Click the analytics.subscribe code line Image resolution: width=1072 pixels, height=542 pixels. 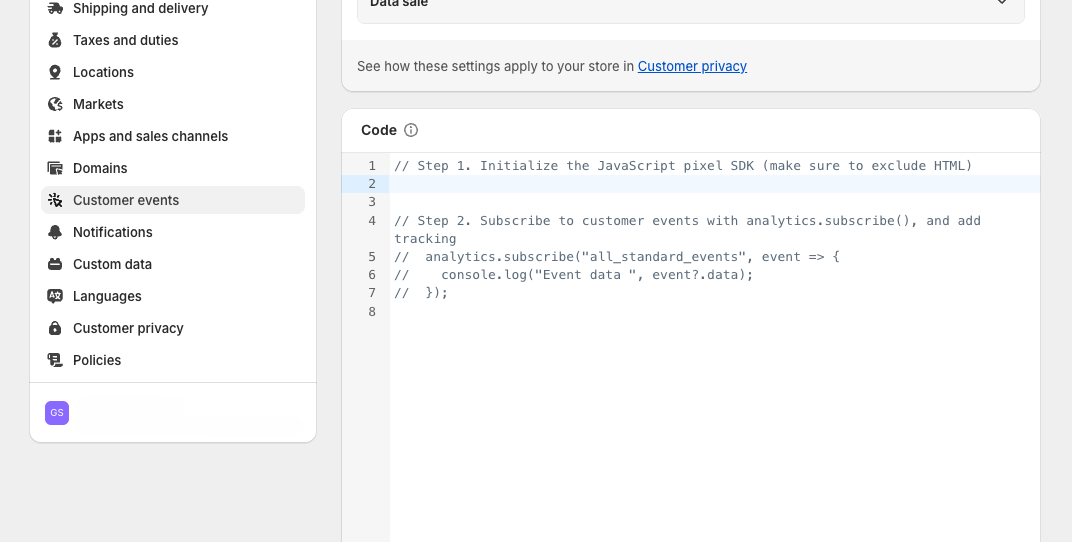617,257
